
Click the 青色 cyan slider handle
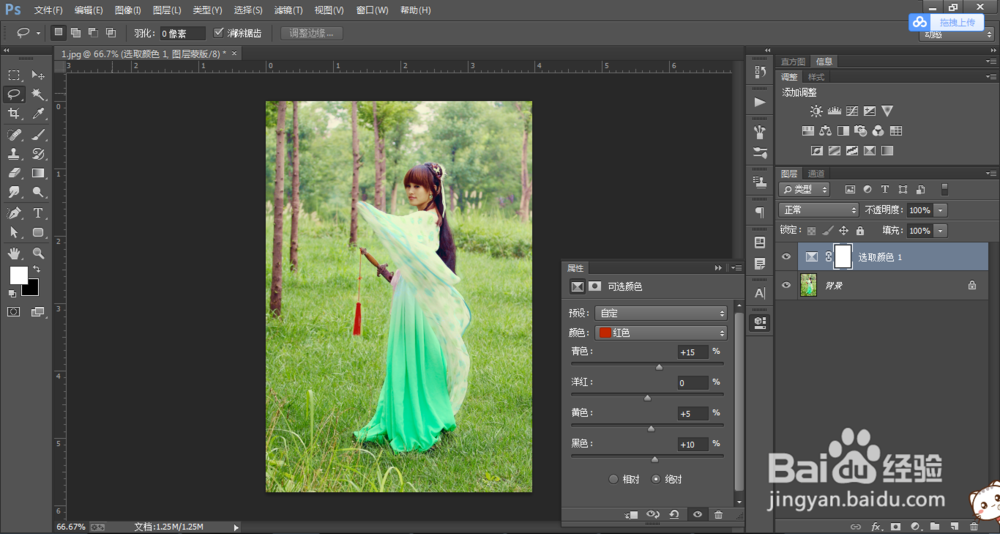click(x=659, y=367)
